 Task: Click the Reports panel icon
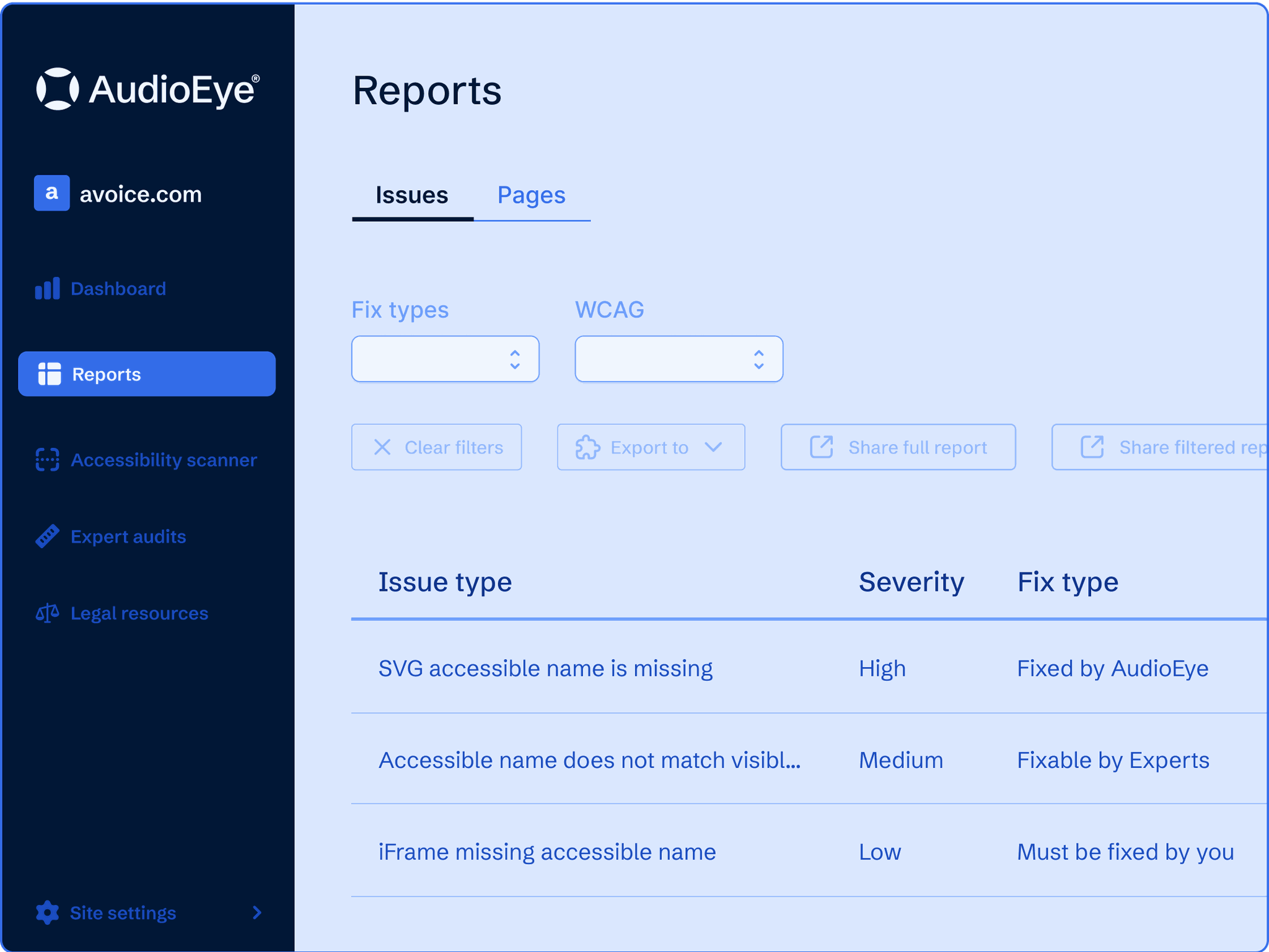point(48,373)
